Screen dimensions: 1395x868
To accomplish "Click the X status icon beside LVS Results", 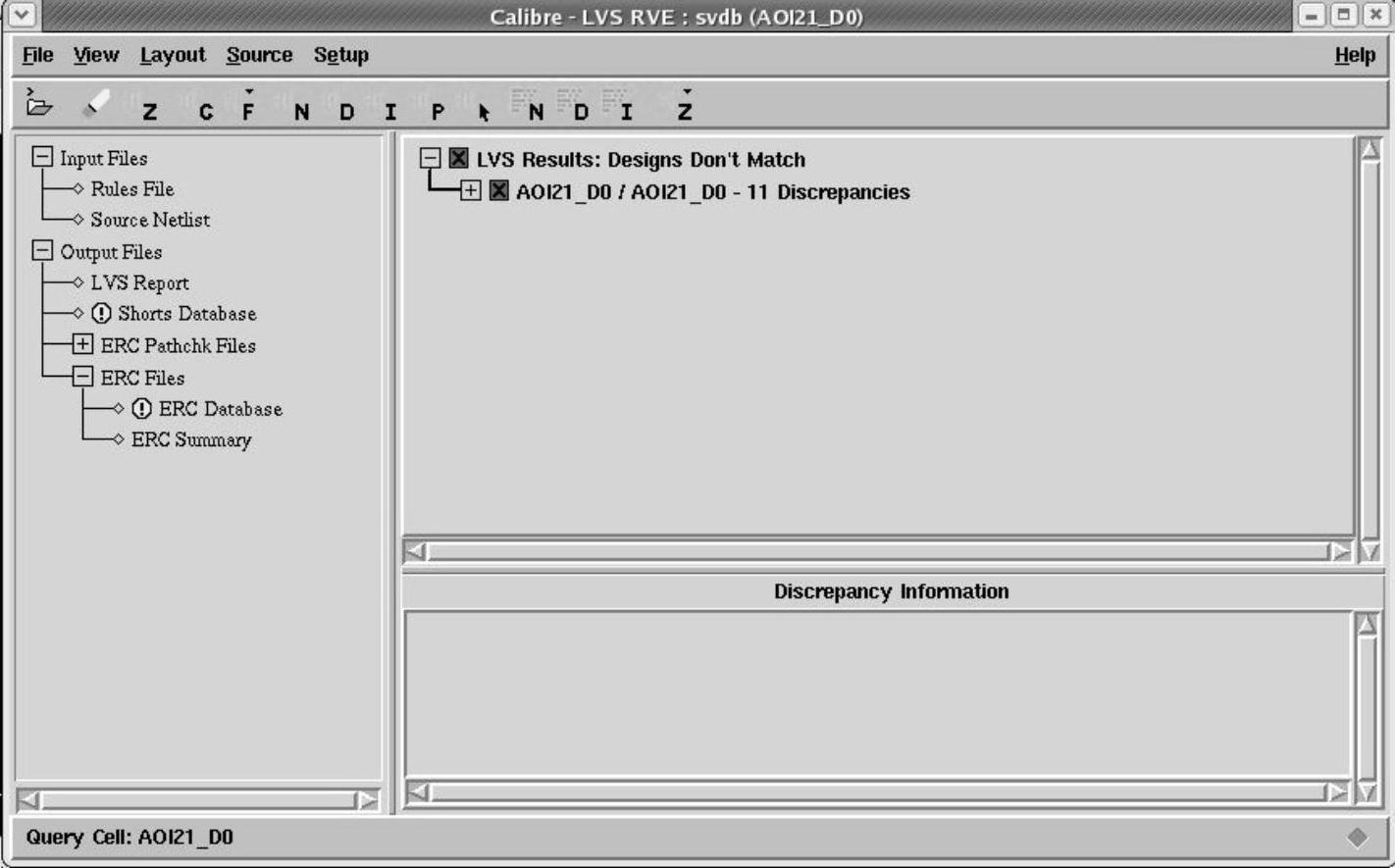I will [459, 158].
